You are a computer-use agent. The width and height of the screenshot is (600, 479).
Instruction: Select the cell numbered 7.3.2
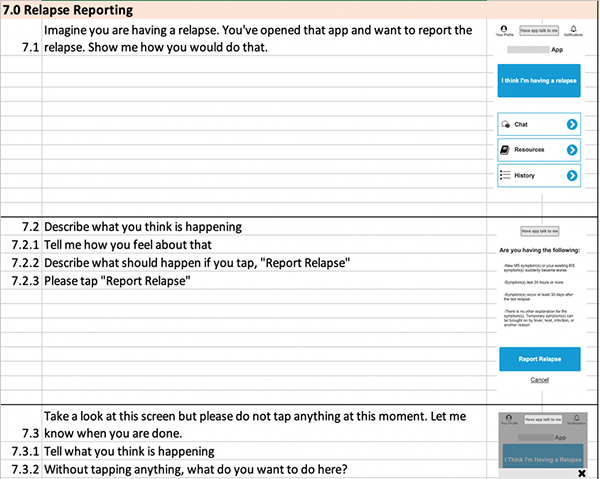[x=21, y=469]
